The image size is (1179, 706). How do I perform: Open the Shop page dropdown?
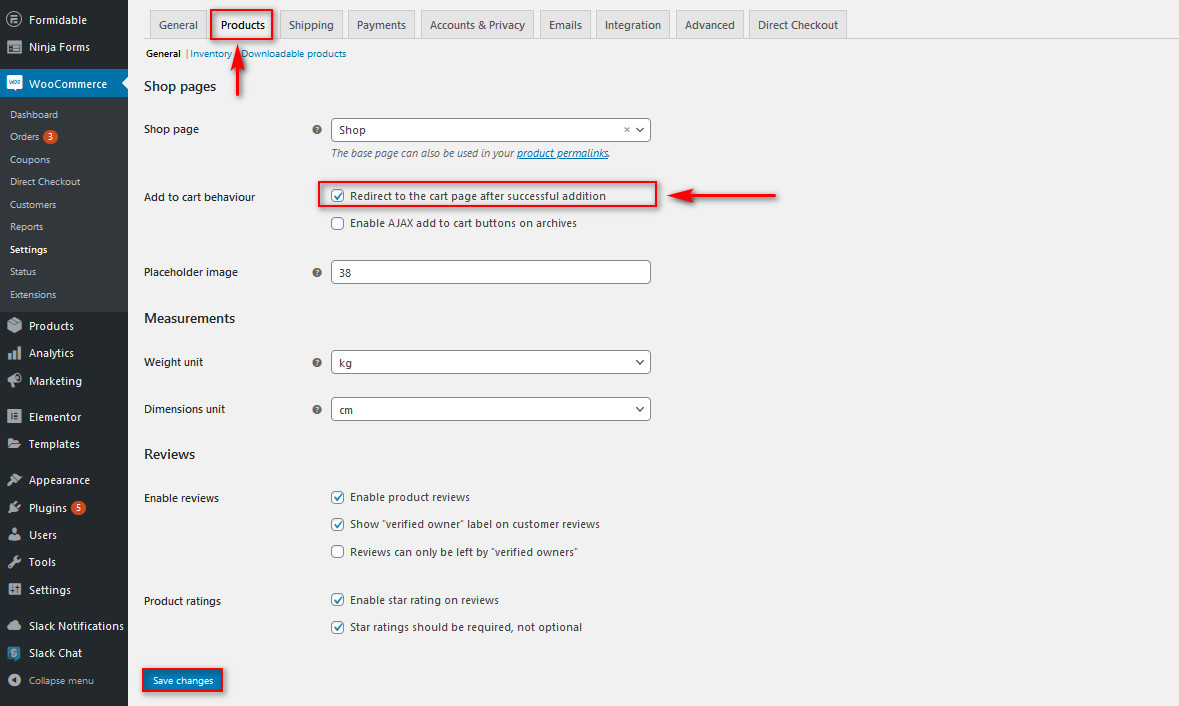point(490,130)
